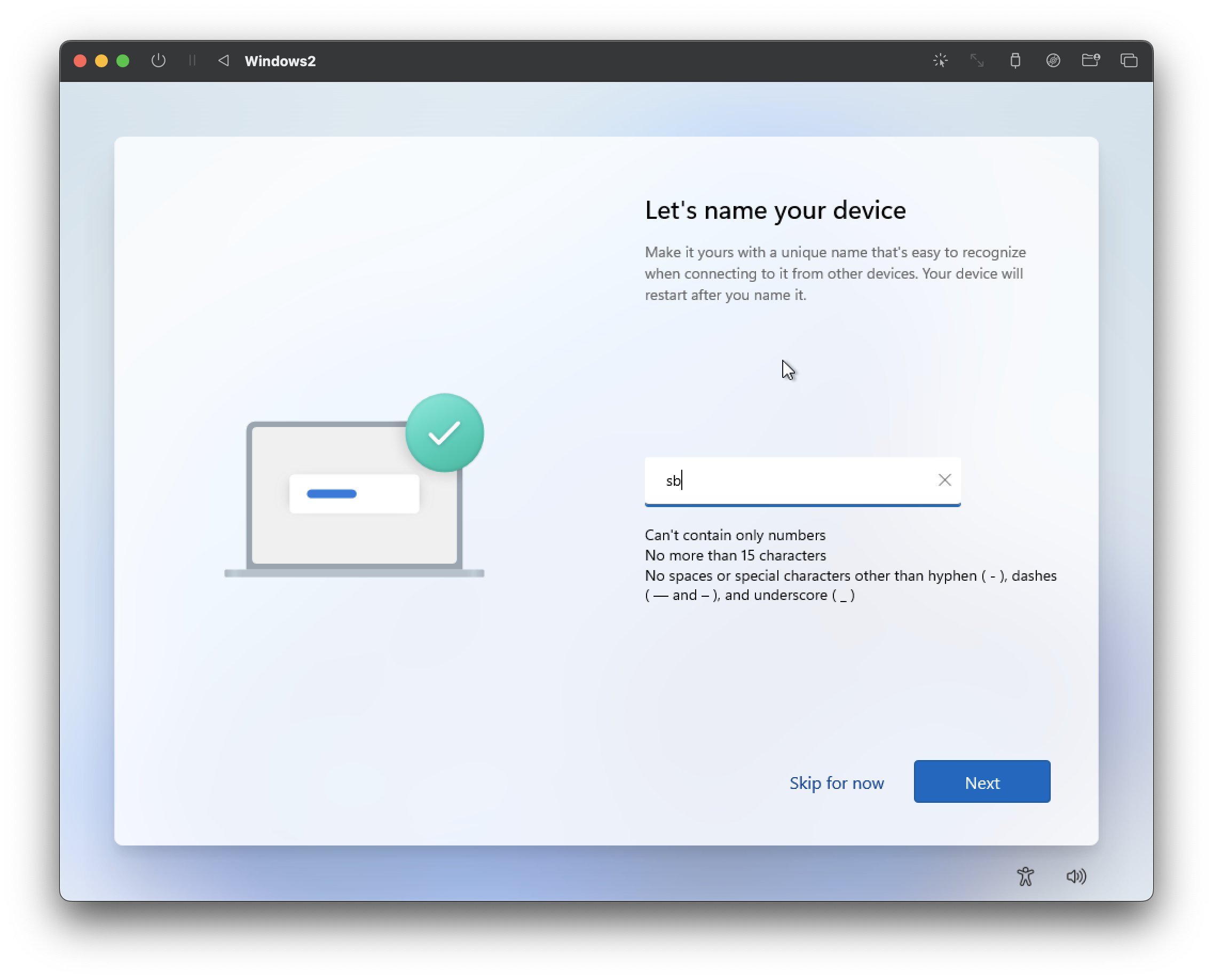
Task: Click the green full-screen button
Action: (x=123, y=61)
